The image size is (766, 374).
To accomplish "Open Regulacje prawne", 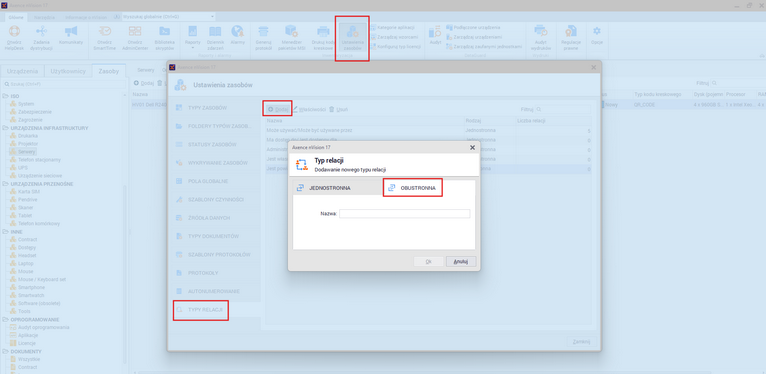I will coord(571,37).
